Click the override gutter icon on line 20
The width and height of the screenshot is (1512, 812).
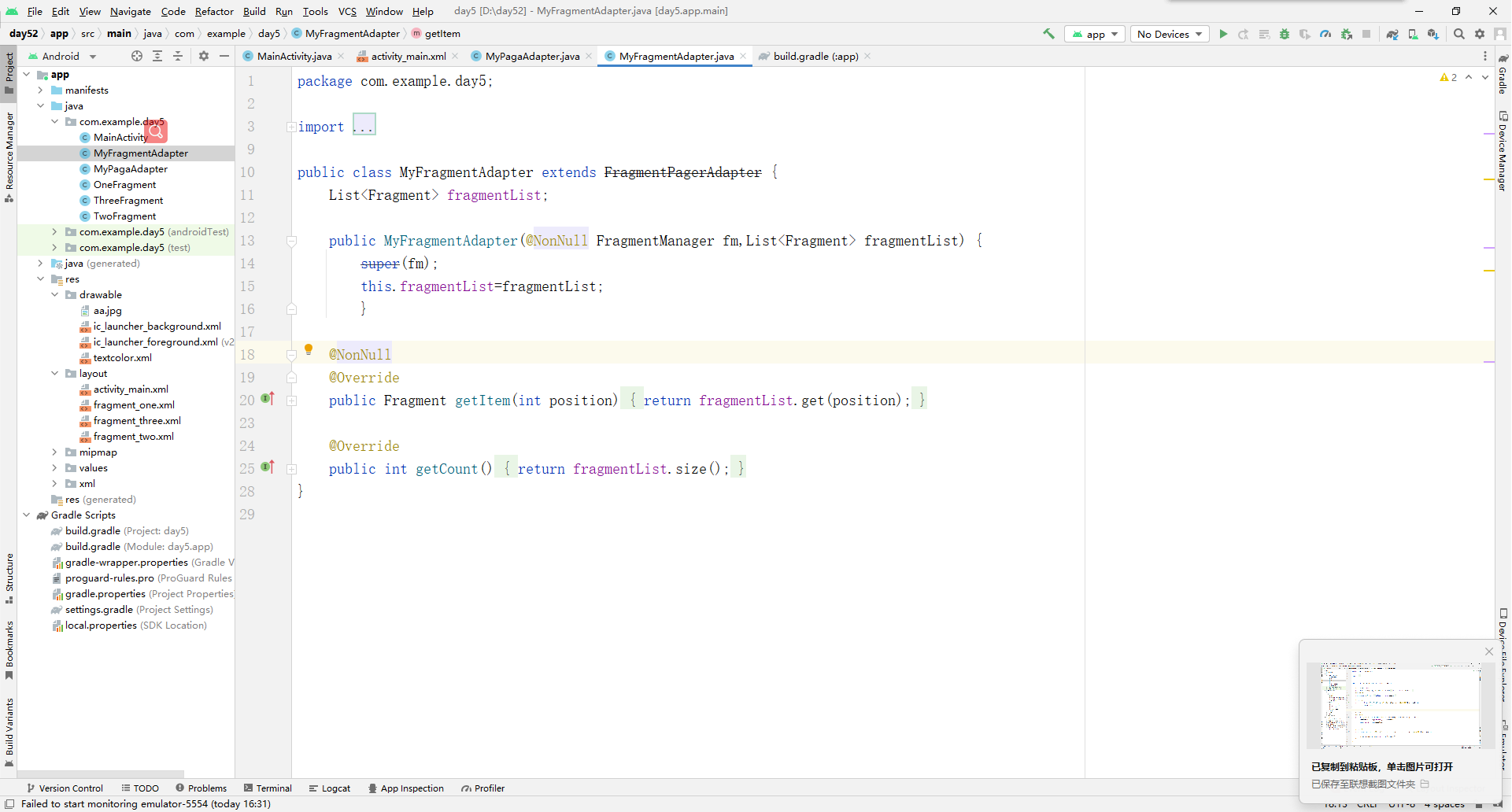tap(268, 399)
